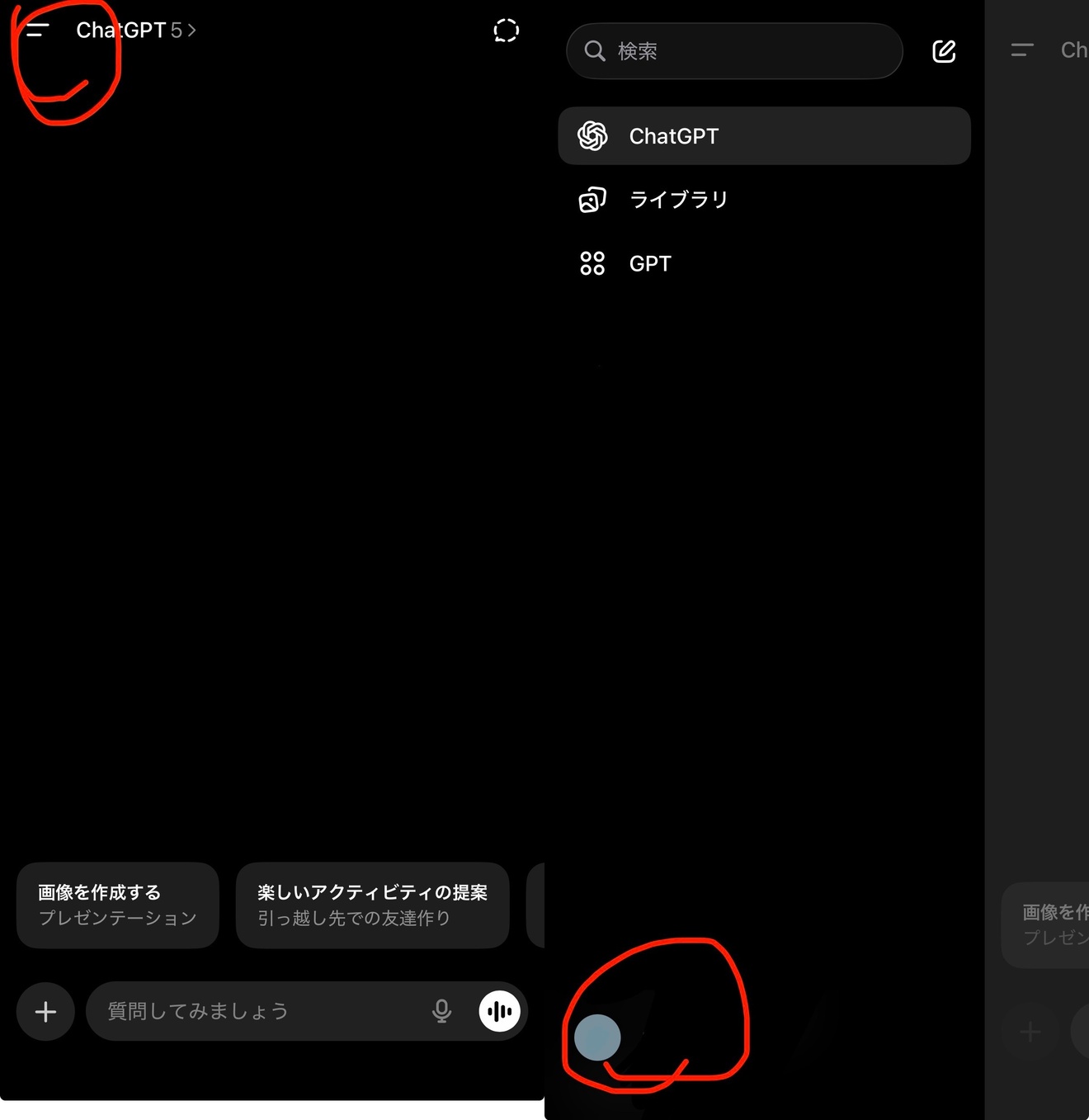The width and height of the screenshot is (1089, 1120).
Task: Tap the plus attachment button
Action: point(45,1011)
